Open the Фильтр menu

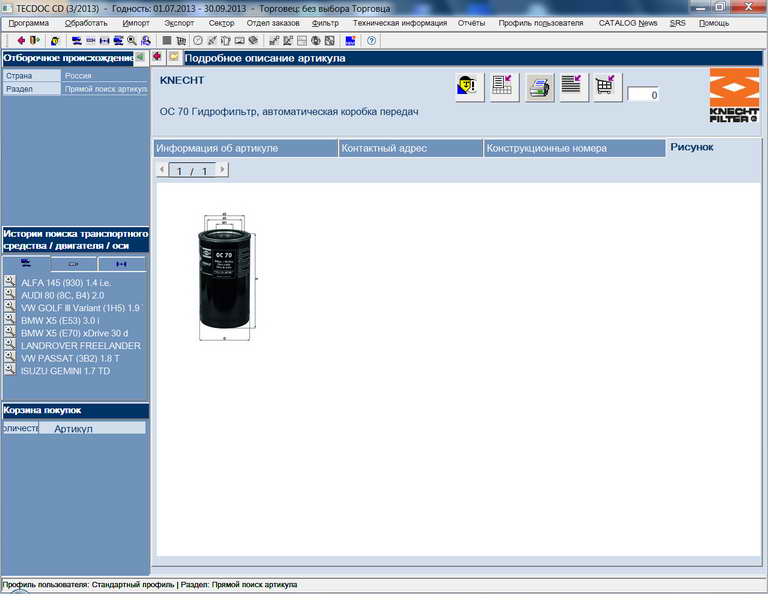coord(325,22)
